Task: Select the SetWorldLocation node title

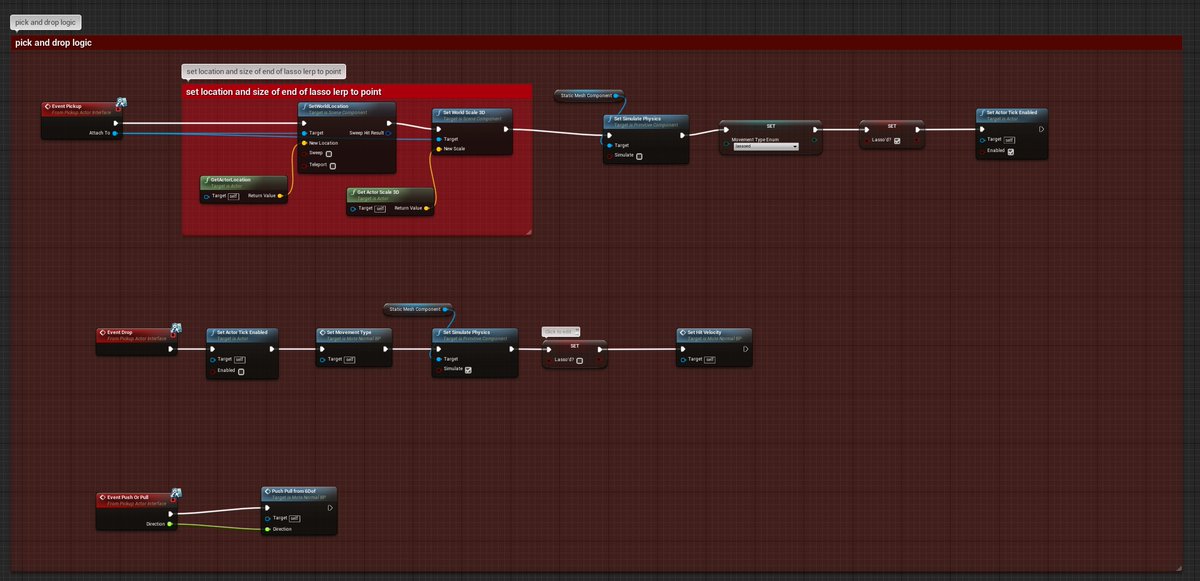Action: 328,105
